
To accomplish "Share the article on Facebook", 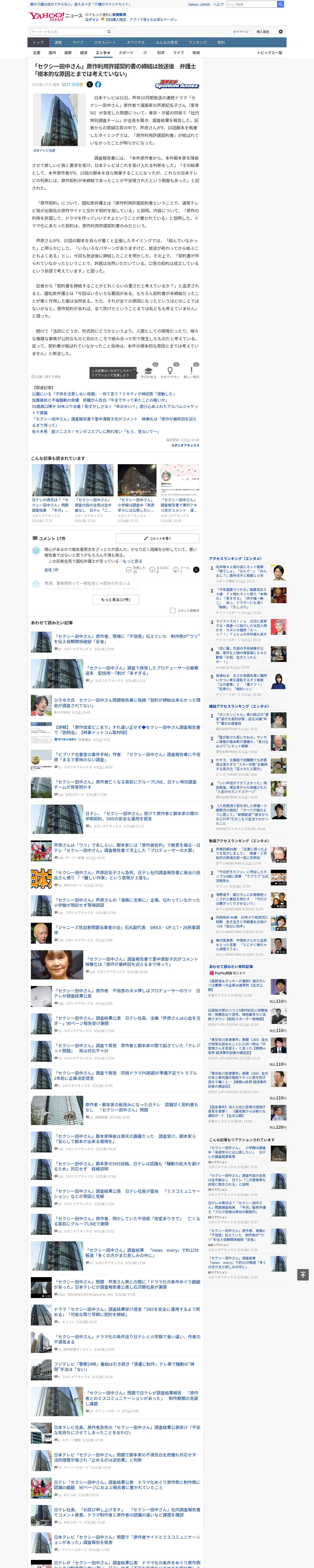I will coord(98,85).
